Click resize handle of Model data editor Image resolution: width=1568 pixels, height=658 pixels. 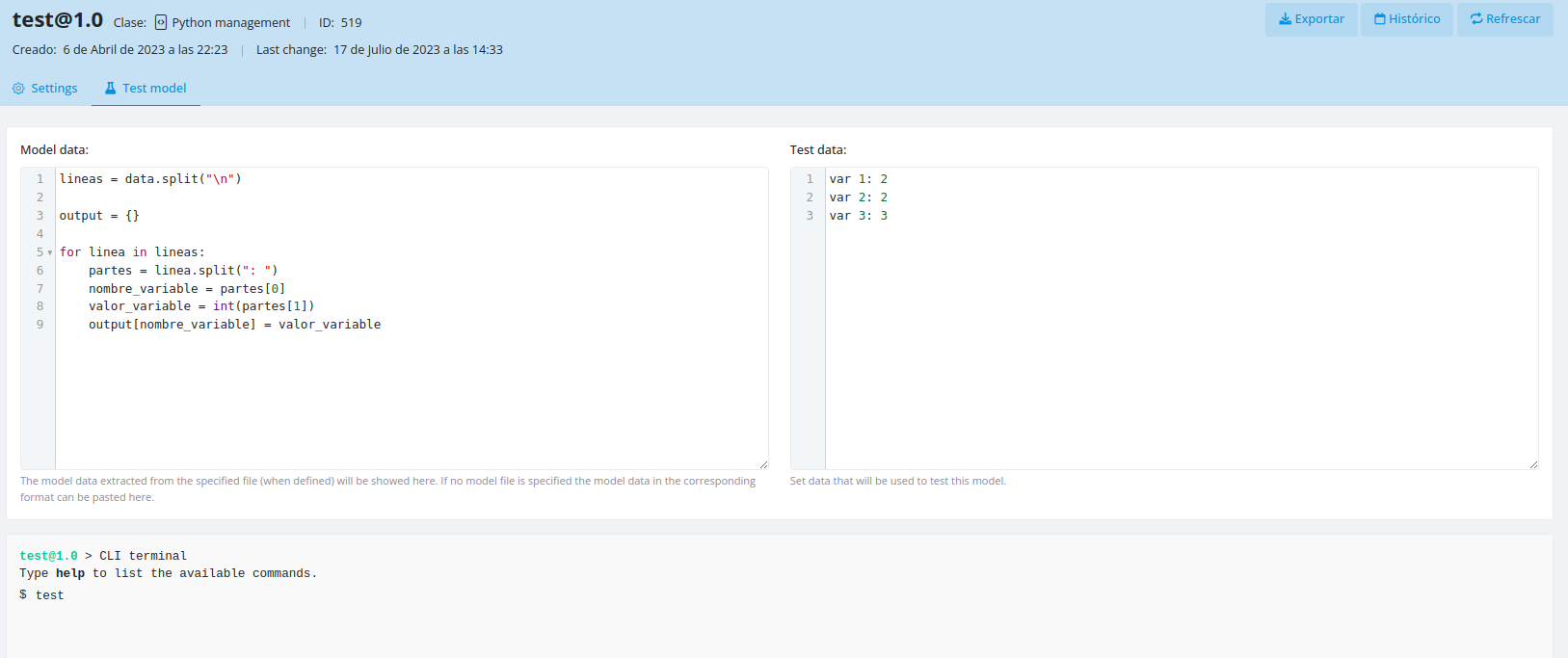click(x=763, y=464)
